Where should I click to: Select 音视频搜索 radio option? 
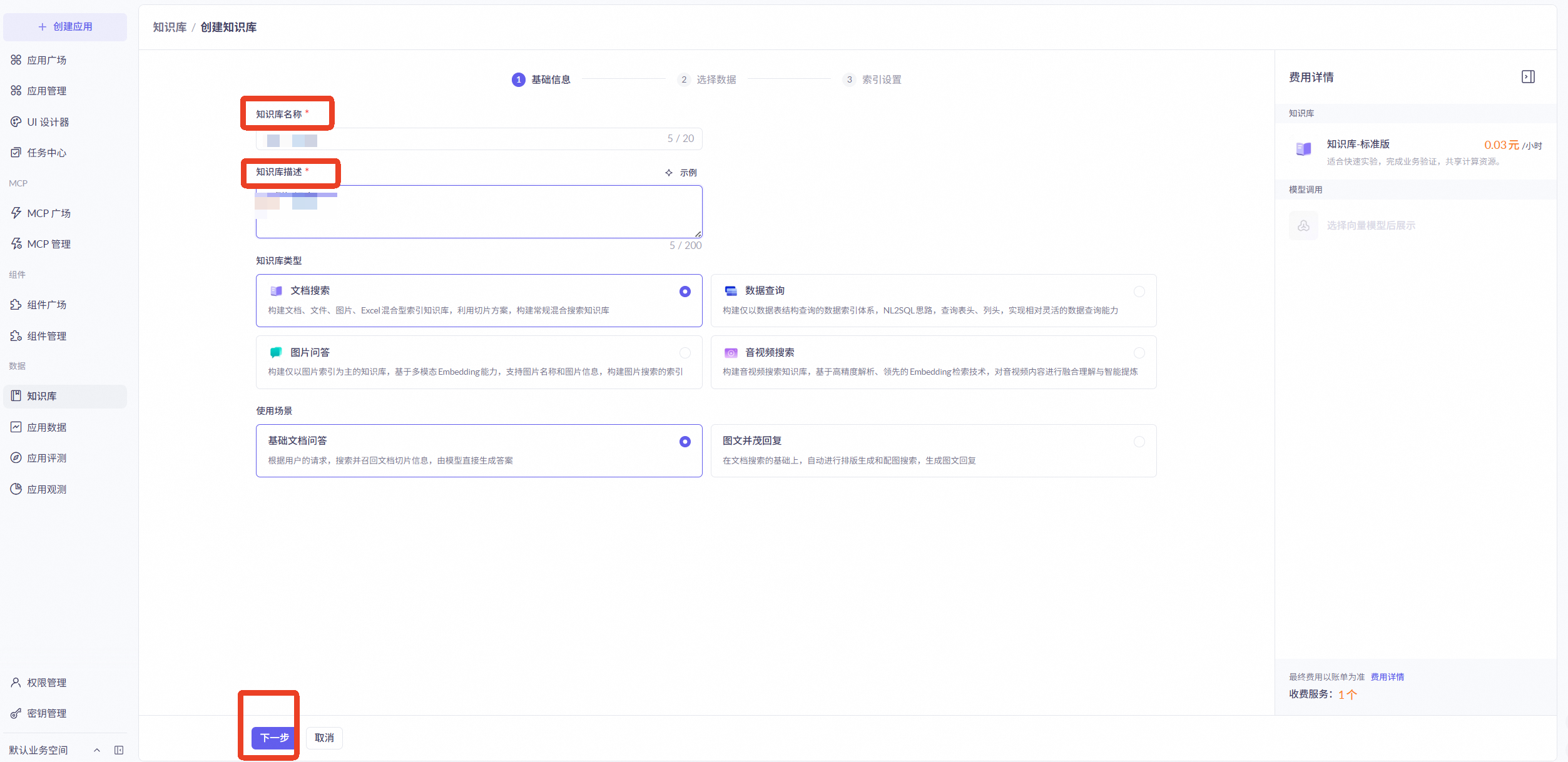[1139, 353]
